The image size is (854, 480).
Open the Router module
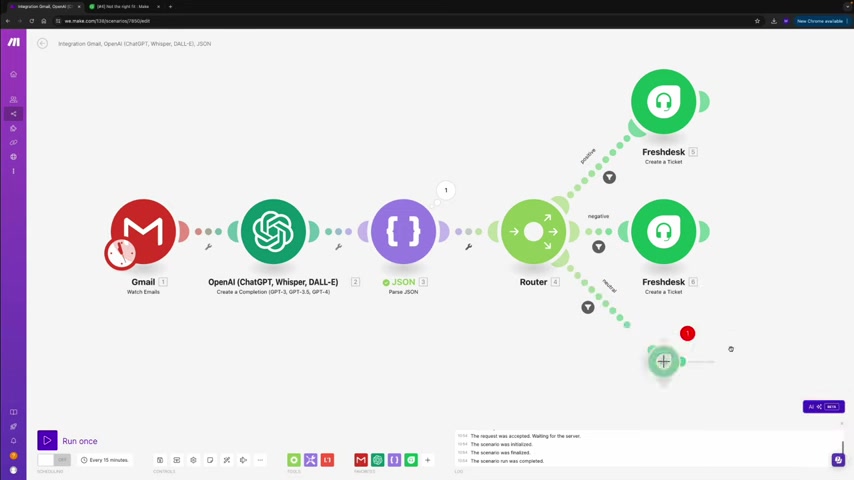click(533, 232)
